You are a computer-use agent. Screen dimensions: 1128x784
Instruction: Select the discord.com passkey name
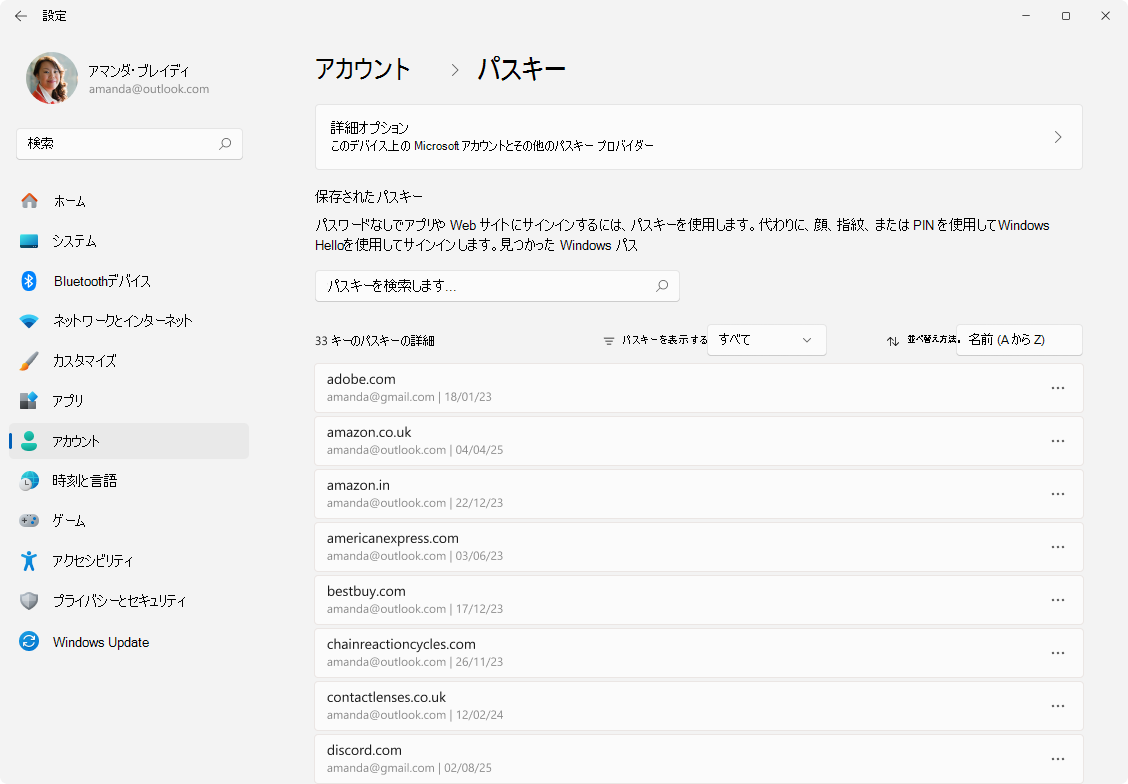(364, 750)
